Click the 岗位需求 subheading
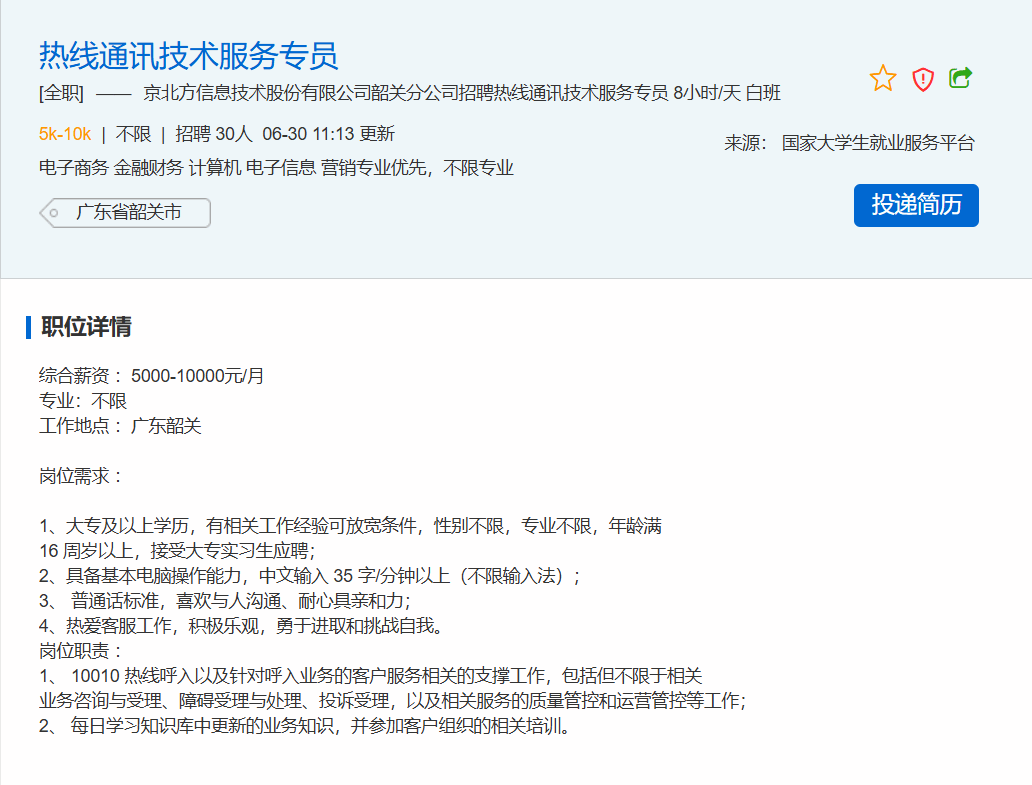 [81, 476]
